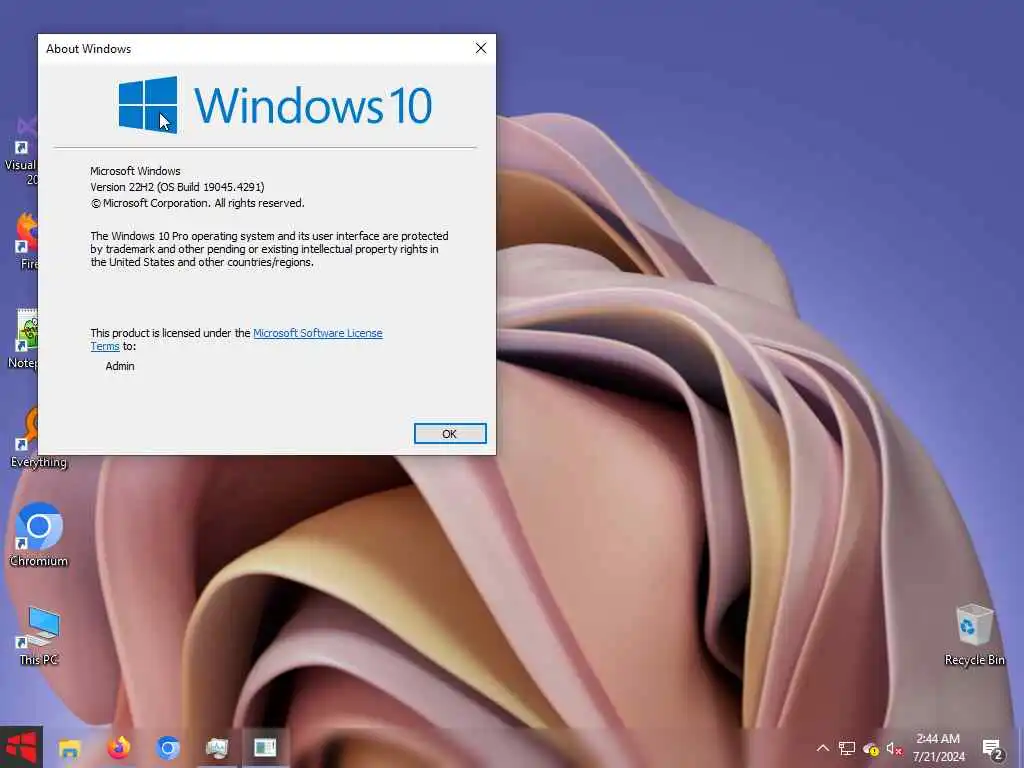Open the clock showing 2:44 AM
The image size is (1024, 768).
coord(938,748)
